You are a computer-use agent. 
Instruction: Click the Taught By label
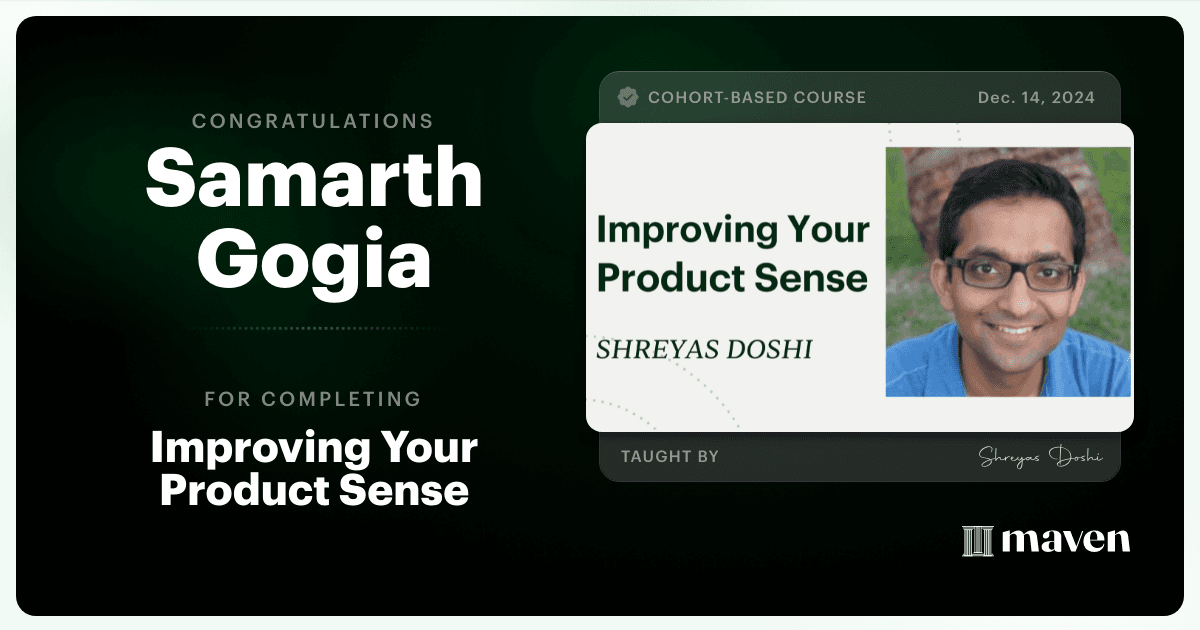click(x=670, y=457)
